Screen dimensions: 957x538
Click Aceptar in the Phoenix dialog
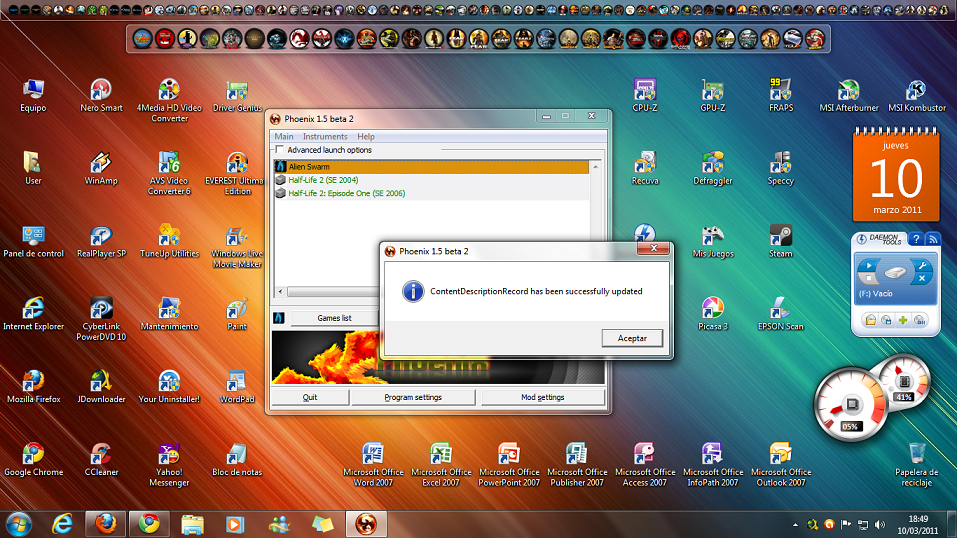click(x=632, y=338)
